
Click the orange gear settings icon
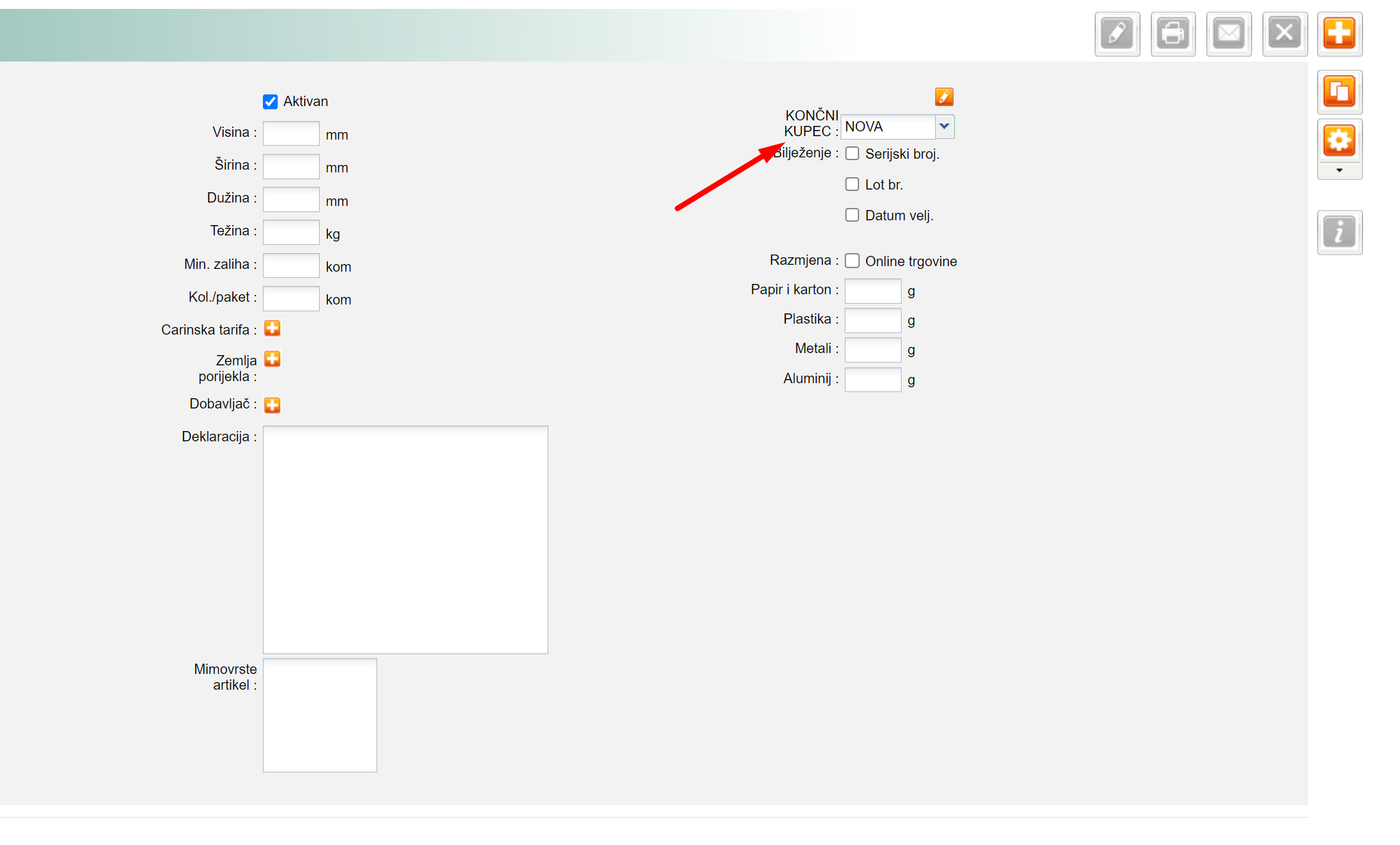point(1339,141)
